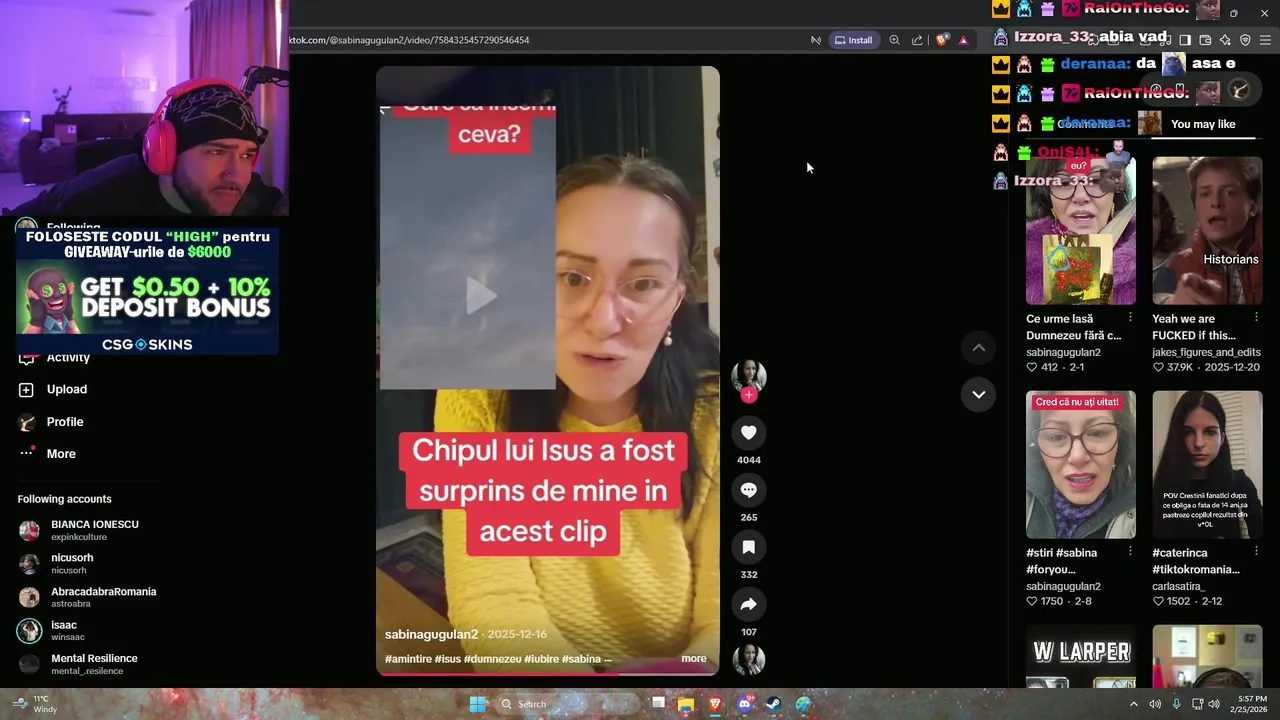This screenshot has width=1280, height=720.
Task: Click the Install app button in address bar
Action: pos(854,40)
